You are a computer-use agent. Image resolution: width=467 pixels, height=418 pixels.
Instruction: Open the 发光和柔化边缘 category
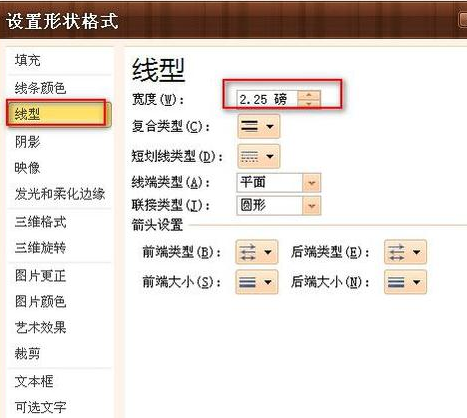(59, 194)
